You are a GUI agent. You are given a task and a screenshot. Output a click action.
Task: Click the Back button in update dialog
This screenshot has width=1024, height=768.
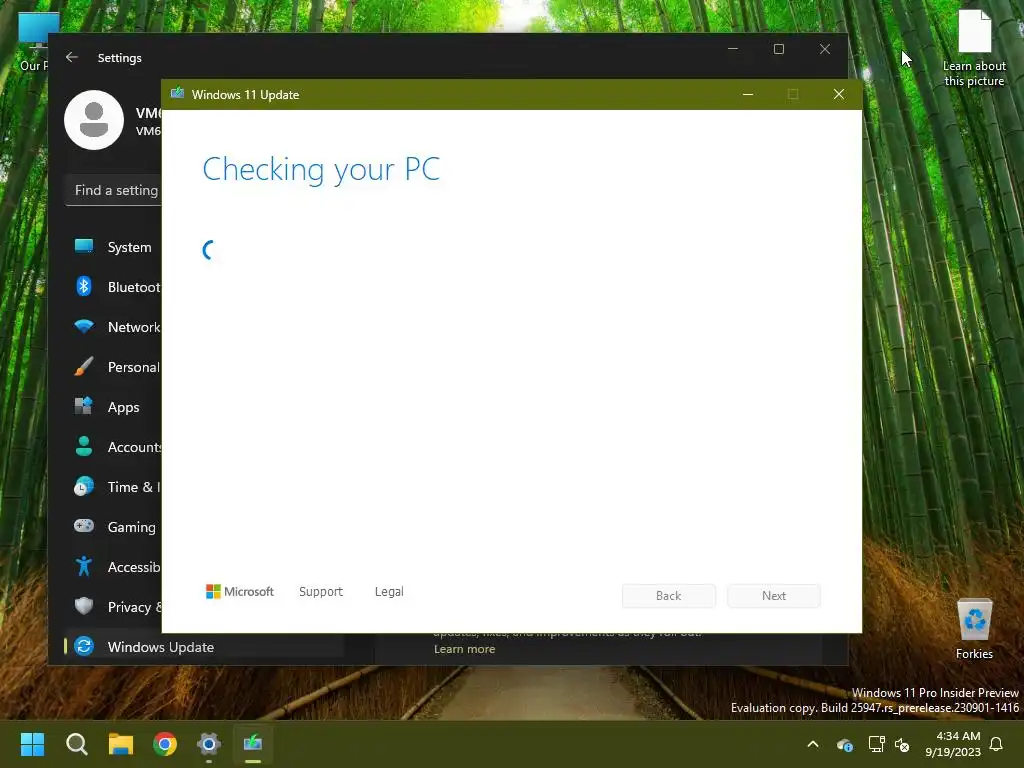[x=669, y=596]
